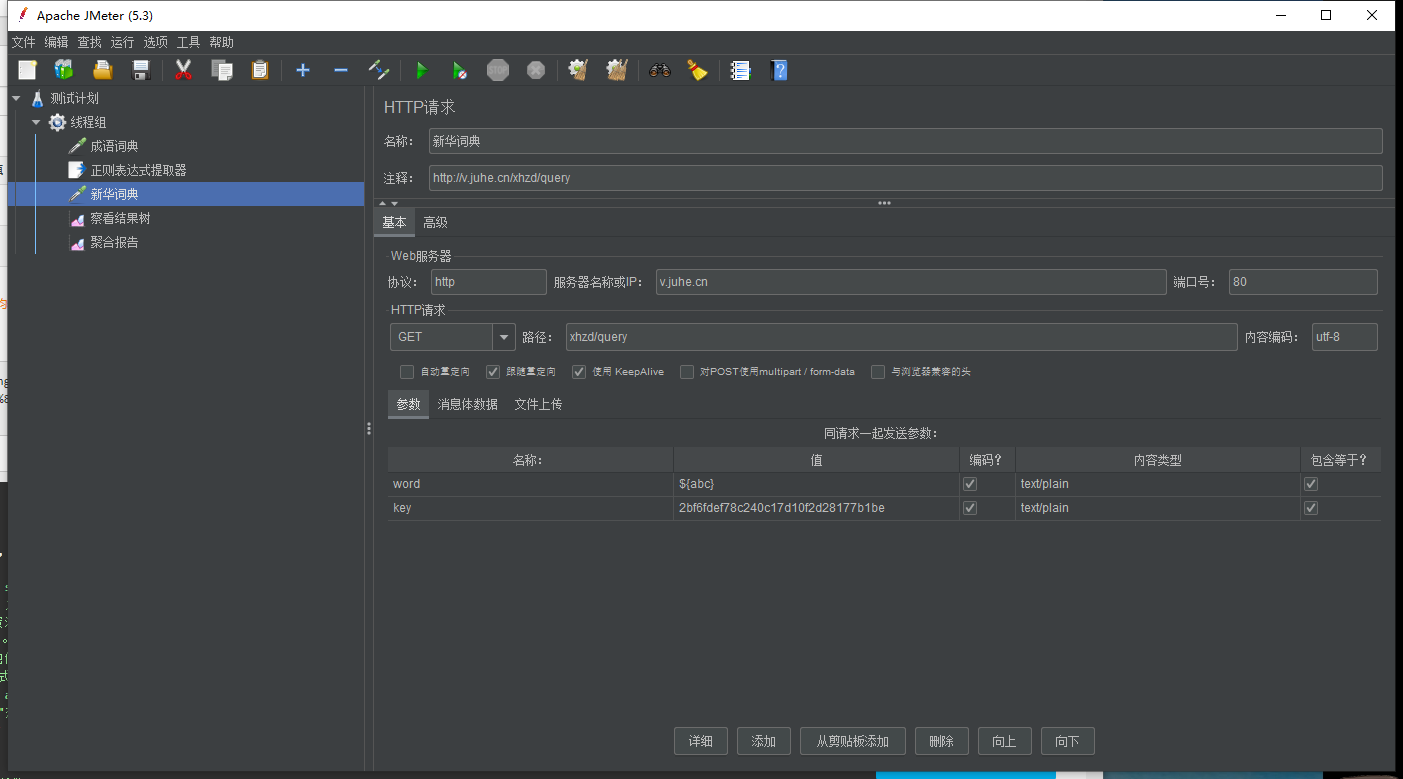Image resolution: width=1403 pixels, height=779 pixels.
Task: Open the 选项 menu
Action: [x=155, y=42]
